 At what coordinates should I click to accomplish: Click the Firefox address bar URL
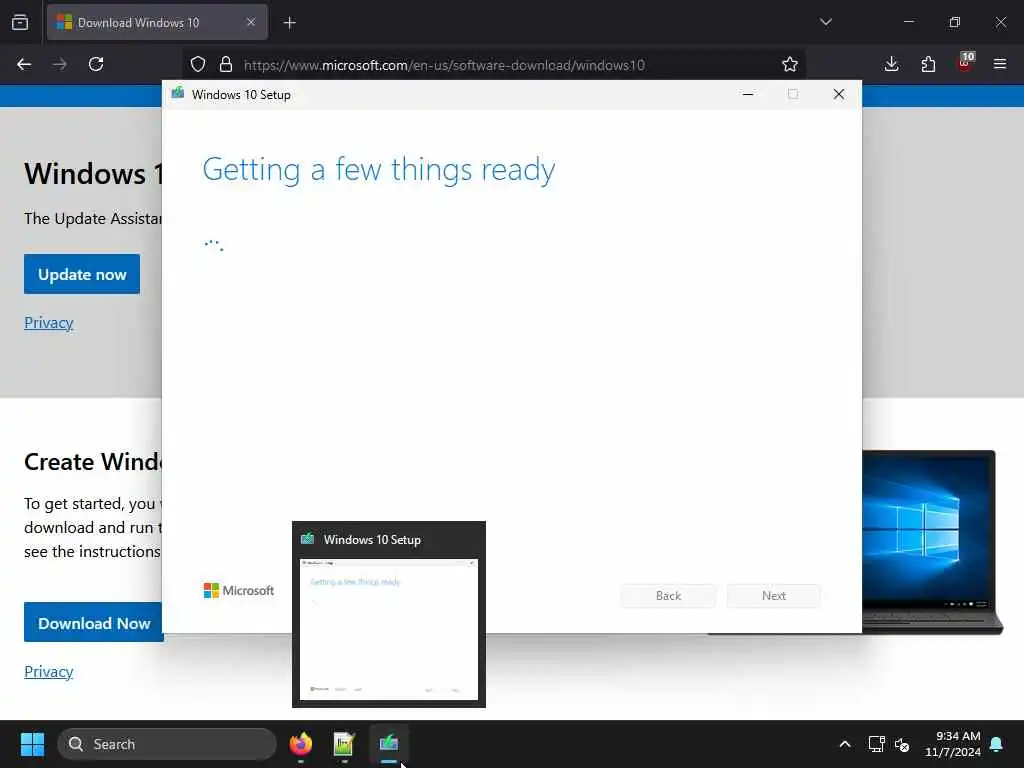444,65
